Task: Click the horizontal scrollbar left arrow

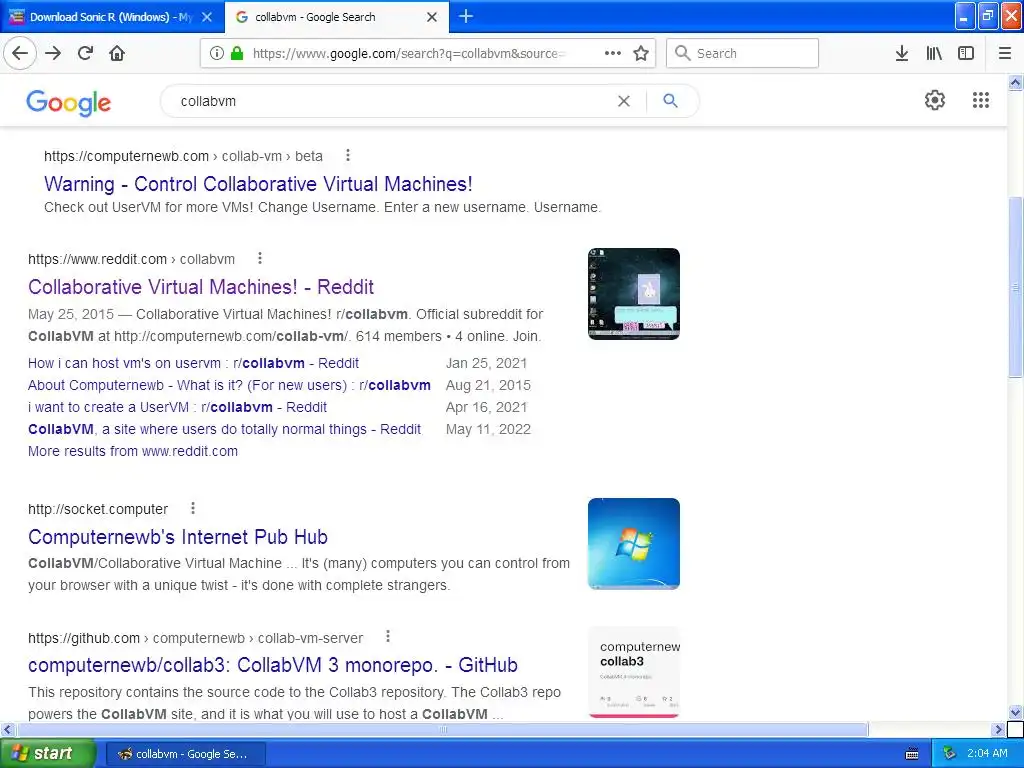Action: [x=7, y=729]
